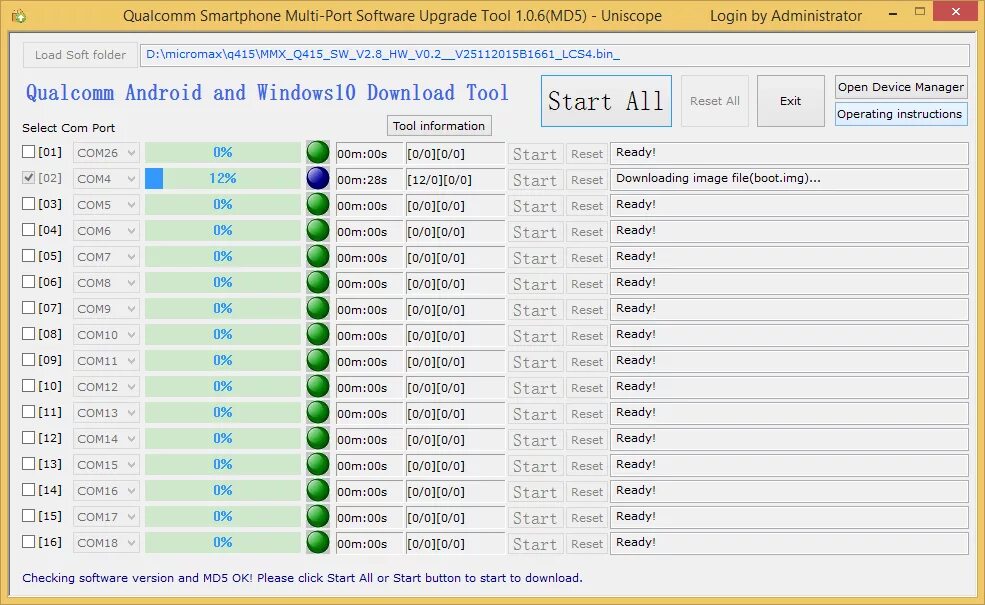Click the green status light for port 12
Image resolution: width=985 pixels, height=605 pixels.
click(318, 439)
